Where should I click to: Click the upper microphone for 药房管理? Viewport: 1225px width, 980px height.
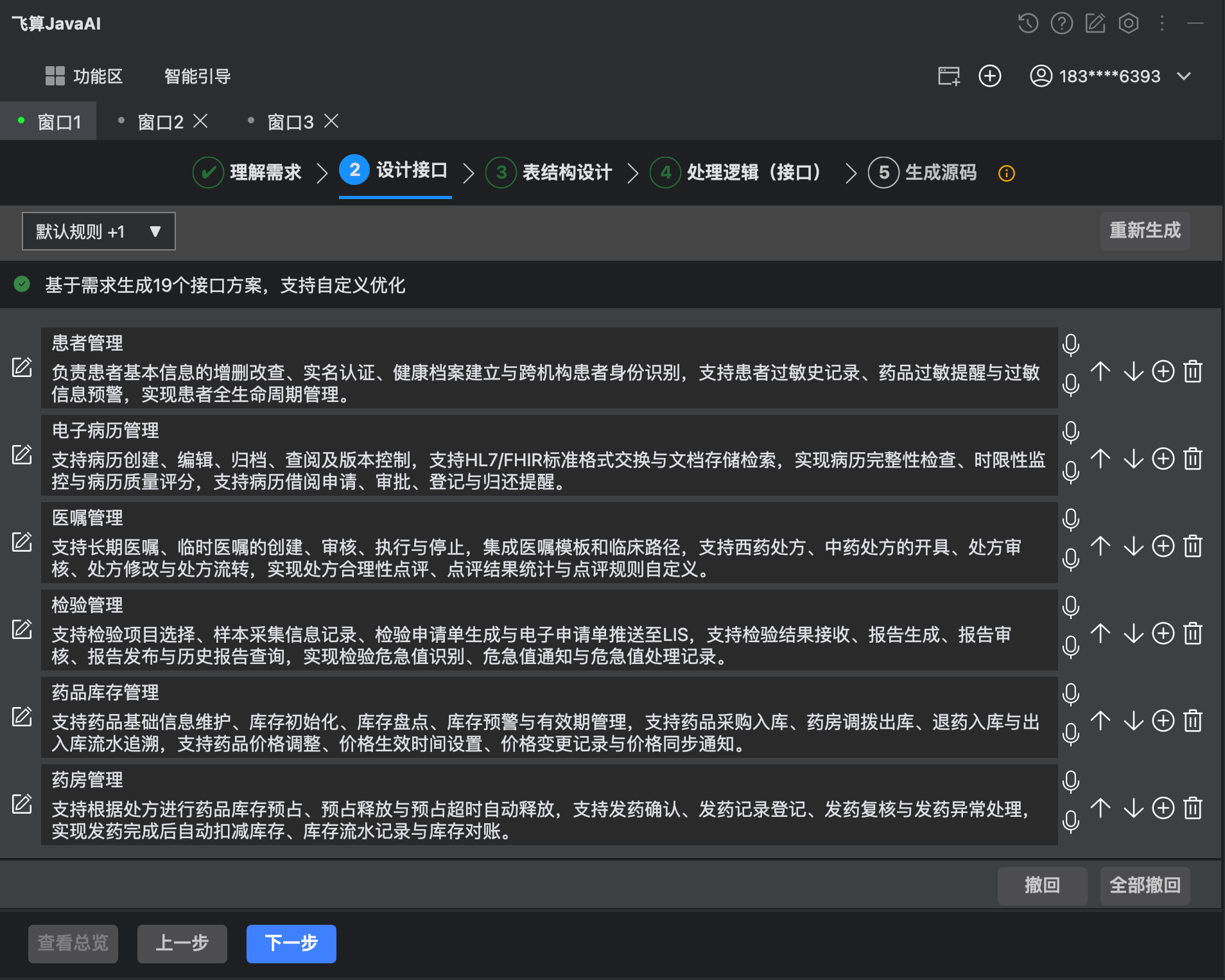1070,782
